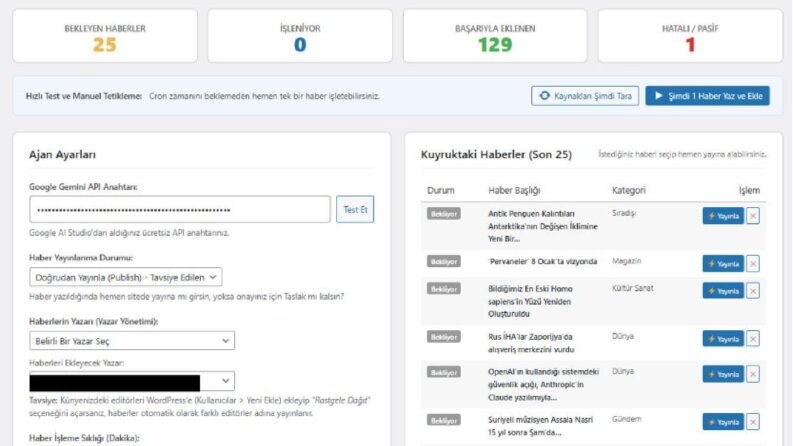This screenshot has width=793, height=446.
Task: Publish the Assala Nasri news item
Action: pos(723,422)
